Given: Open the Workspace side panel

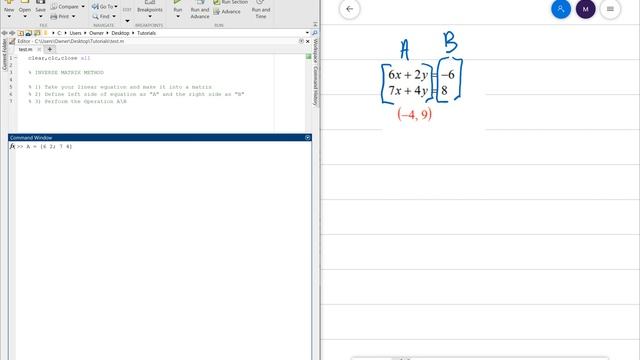Looking at the screenshot, I should (x=316, y=50).
